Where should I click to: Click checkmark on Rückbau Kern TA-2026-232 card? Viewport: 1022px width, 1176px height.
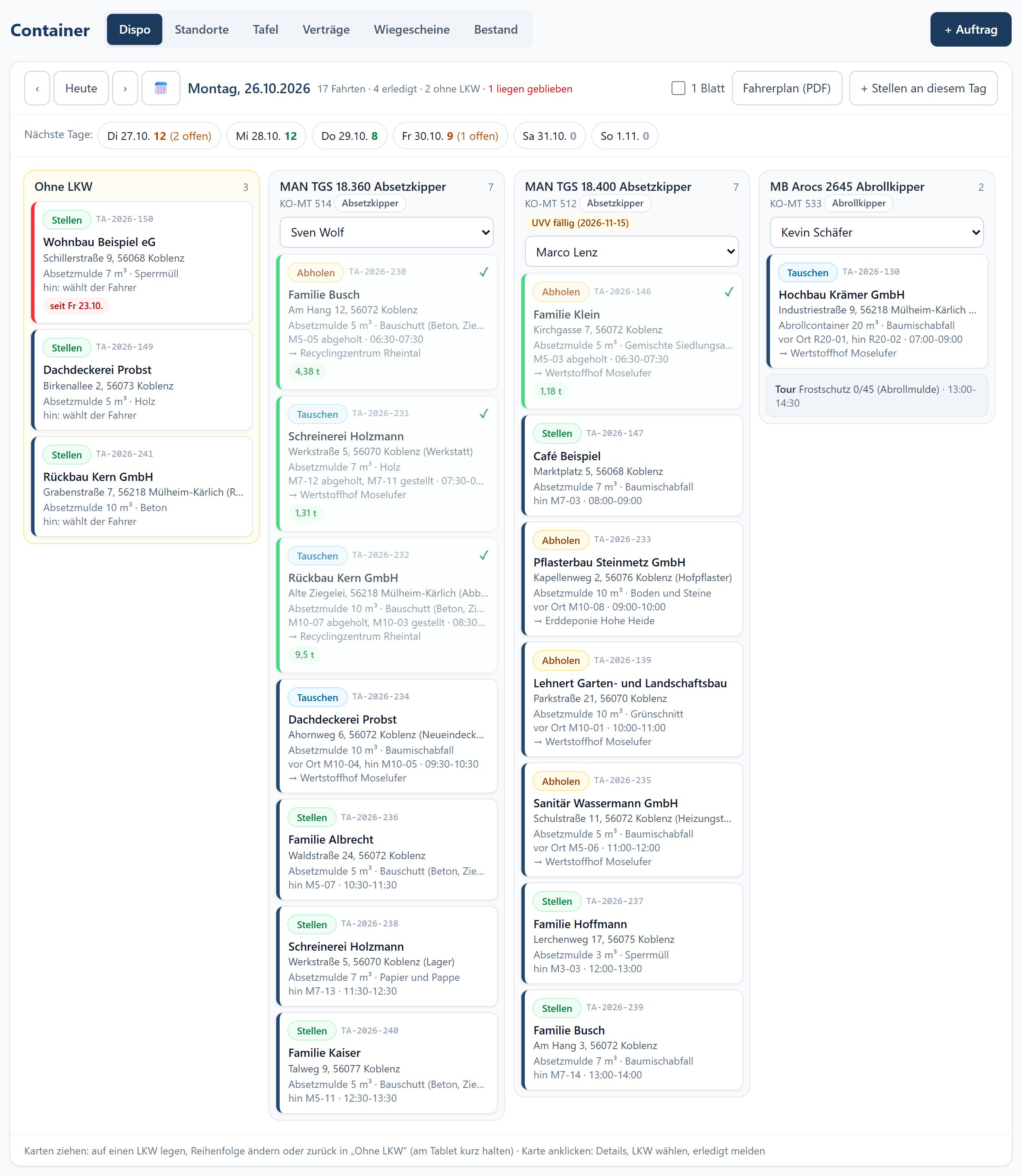[x=484, y=555]
